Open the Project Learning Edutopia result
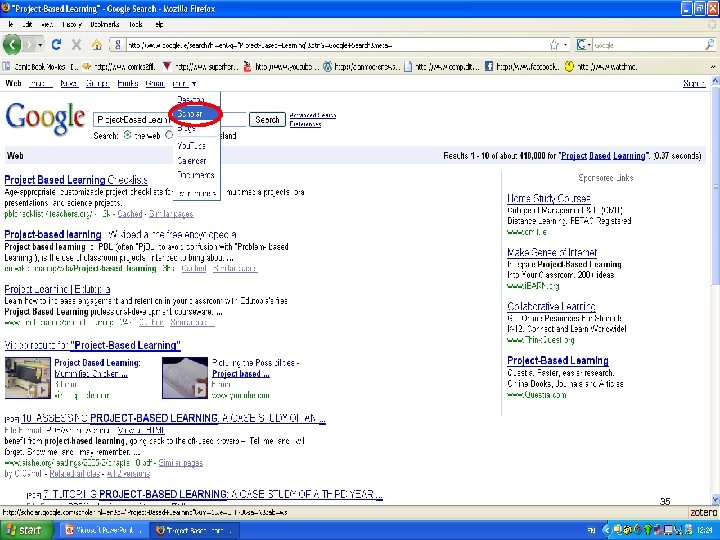720x540 pixels. click(x=57, y=289)
